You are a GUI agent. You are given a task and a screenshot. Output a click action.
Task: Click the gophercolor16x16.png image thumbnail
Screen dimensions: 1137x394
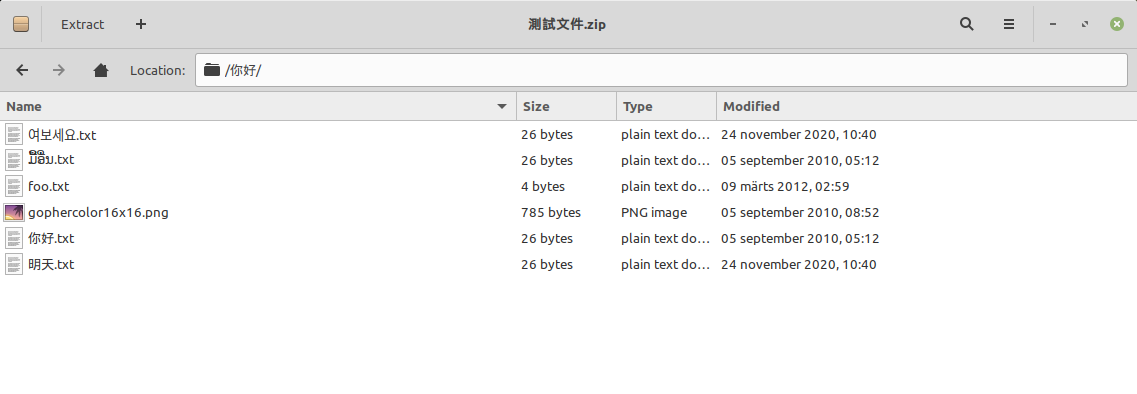click(14, 213)
